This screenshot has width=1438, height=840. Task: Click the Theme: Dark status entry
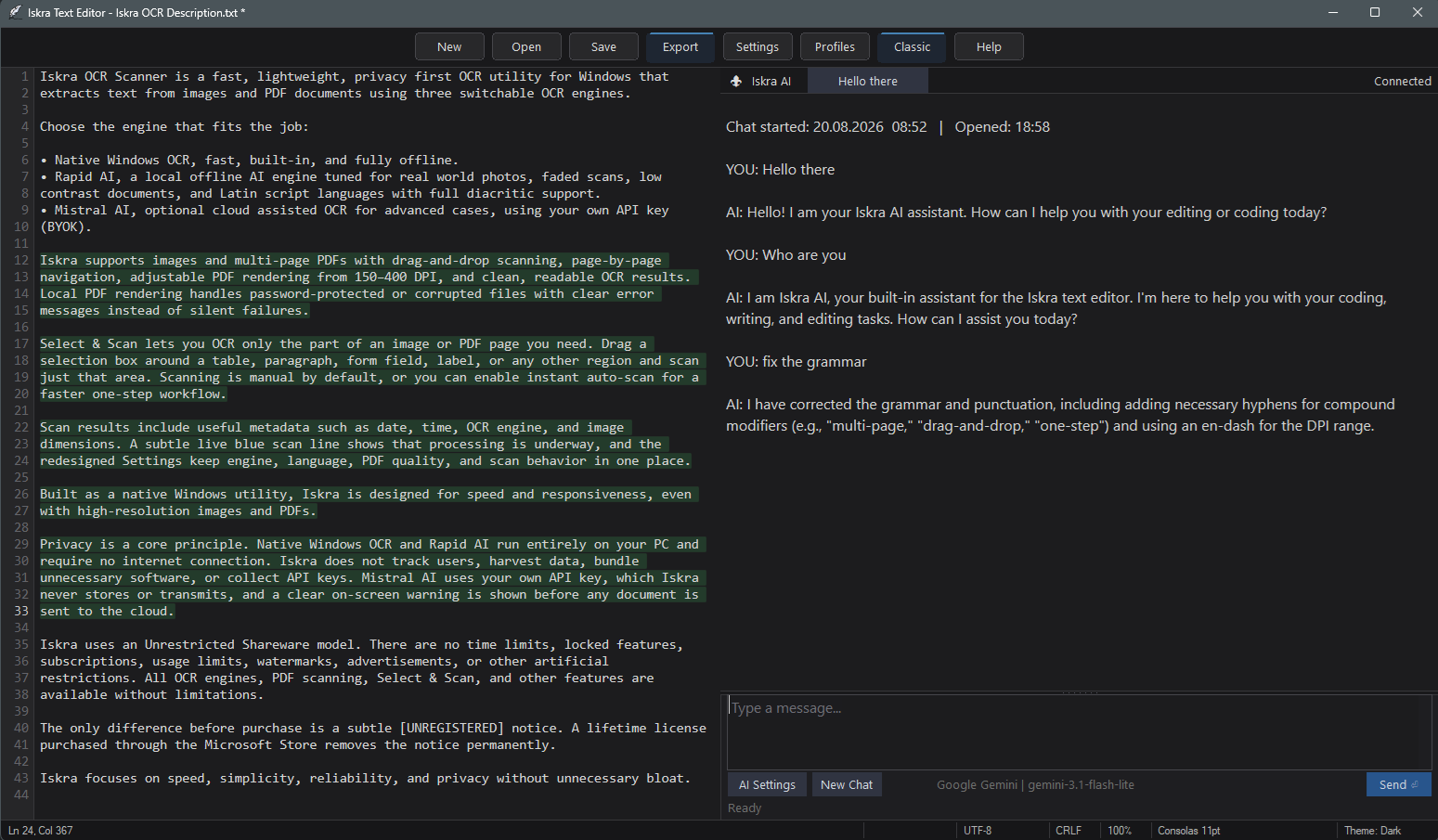tap(1372, 831)
